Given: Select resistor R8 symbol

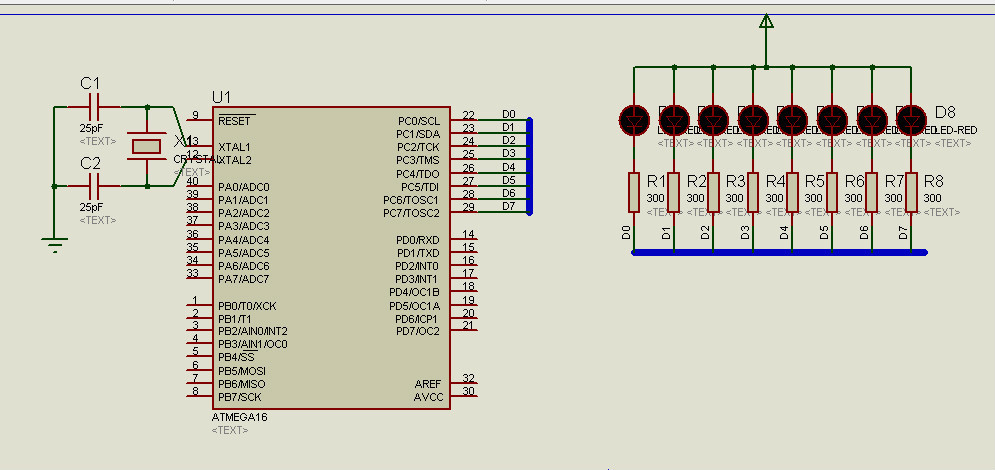Looking at the screenshot, I should [910, 192].
